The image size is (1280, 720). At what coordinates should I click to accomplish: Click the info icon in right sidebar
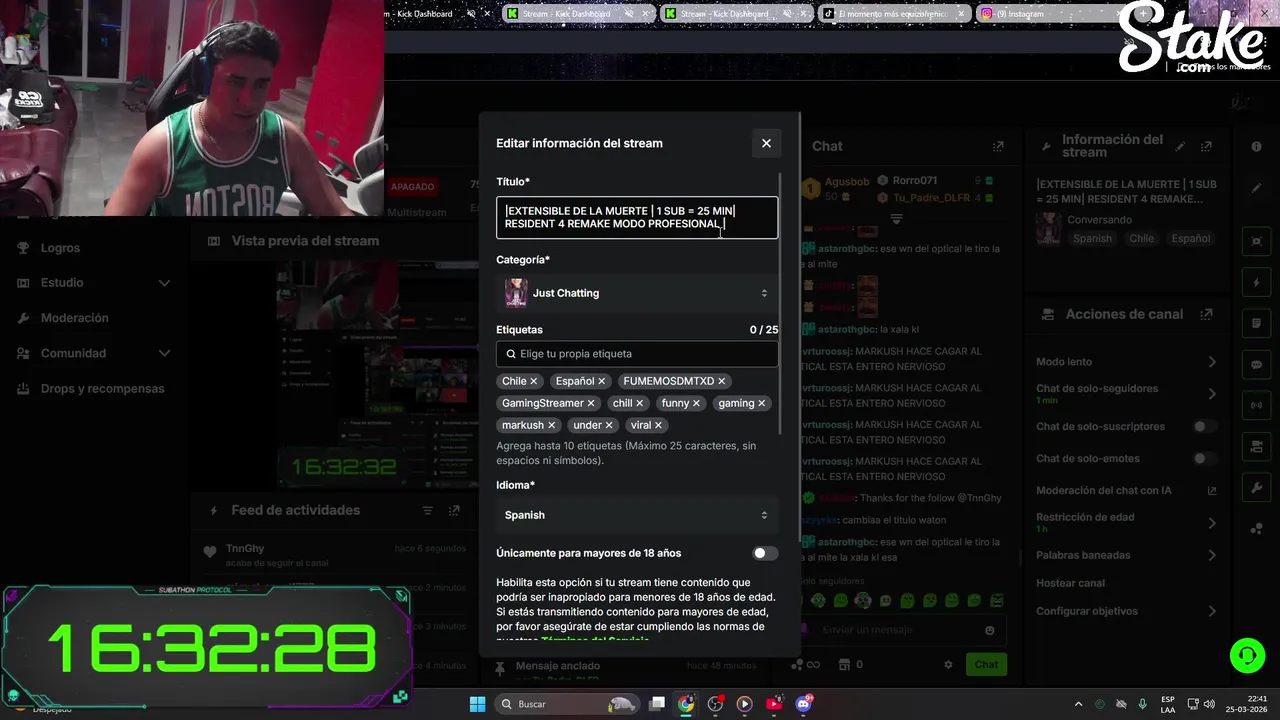(1257, 146)
